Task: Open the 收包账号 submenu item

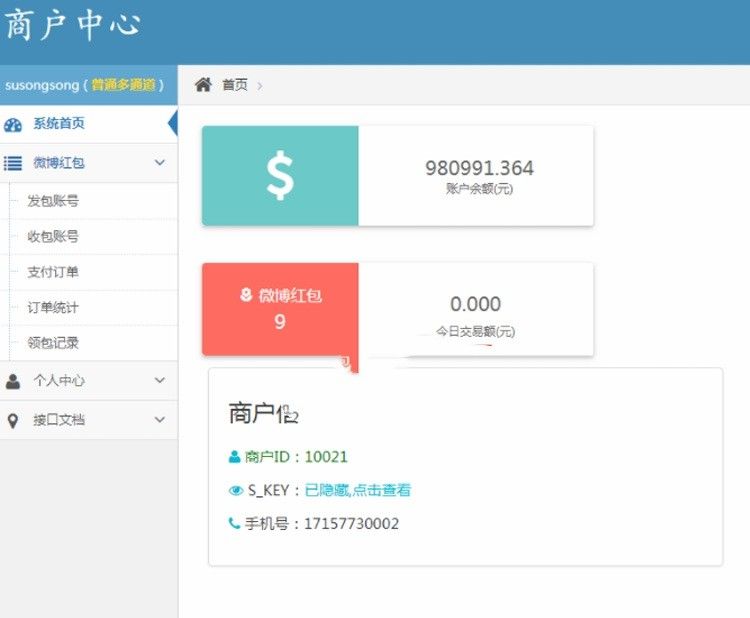Action: (x=53, y=237)
